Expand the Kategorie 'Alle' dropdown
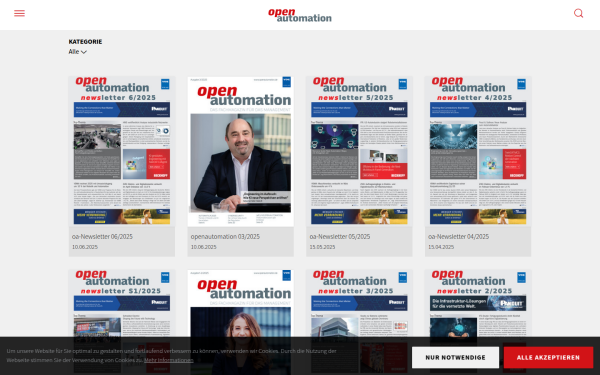The width and height of the screenshot is (600, 375). pos(78,52)
